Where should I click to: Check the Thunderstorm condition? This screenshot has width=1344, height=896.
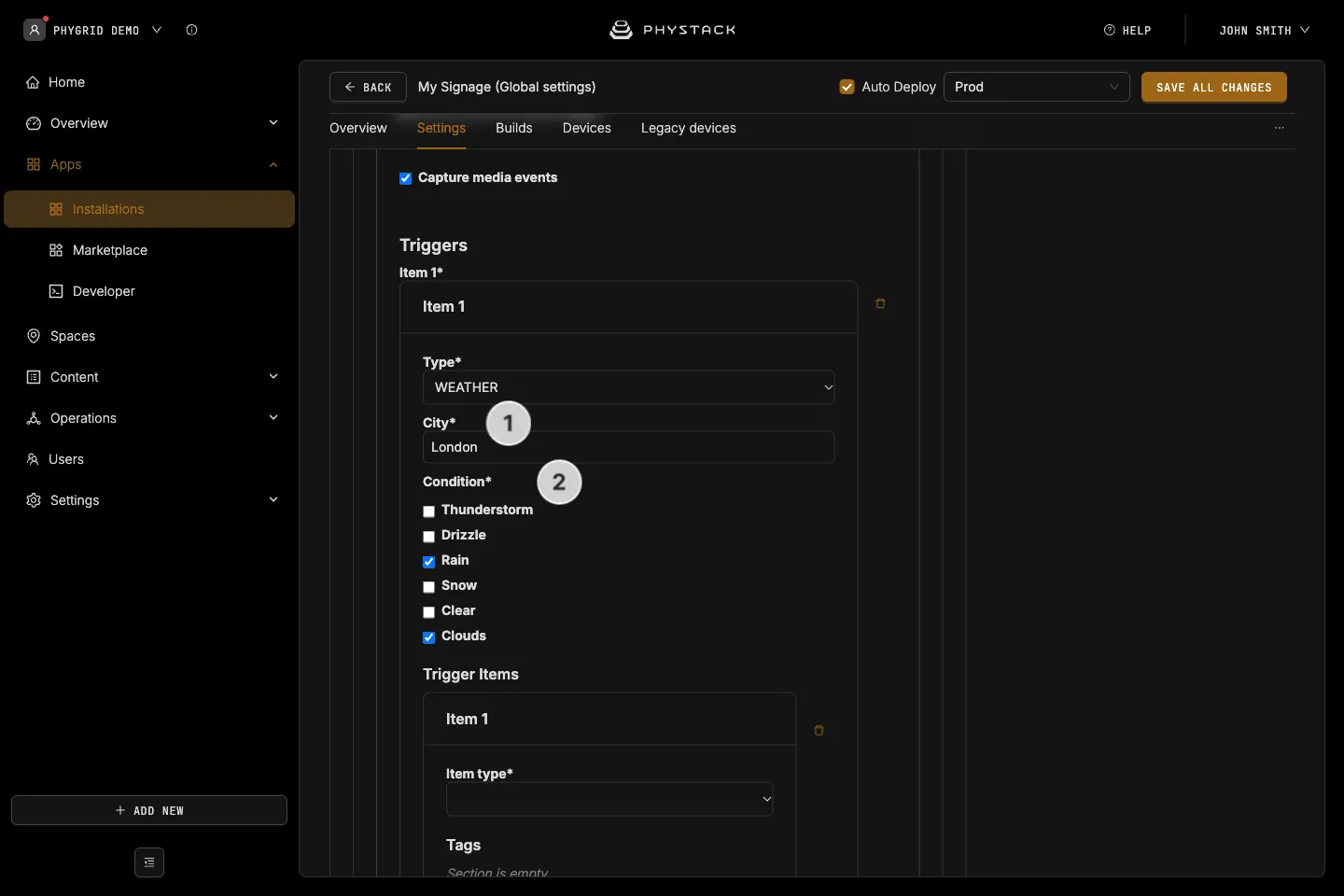tap(428, 511)
